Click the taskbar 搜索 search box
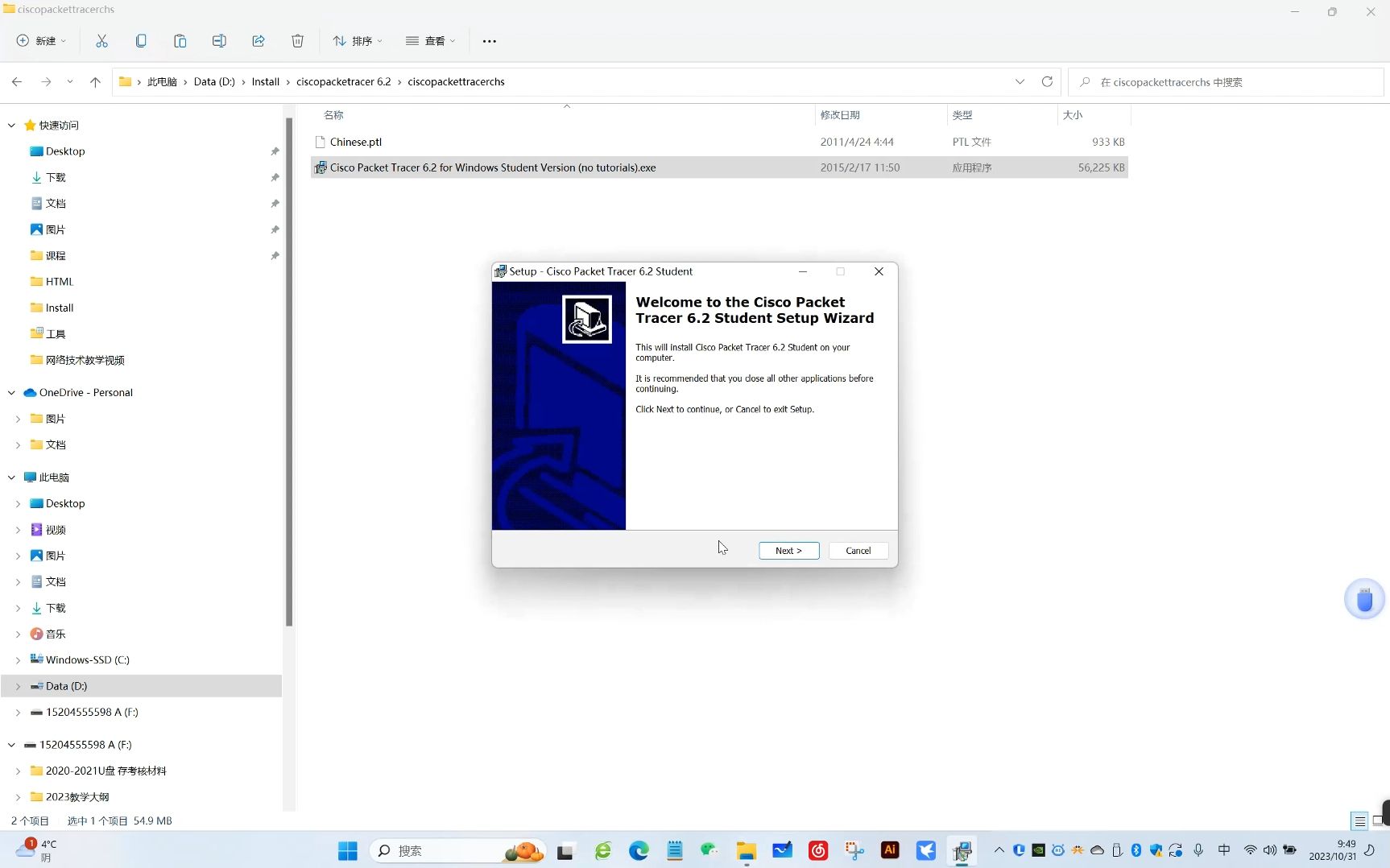This screenshot has width=1390, height=868. pyautogui.click(x=457, y=851)
